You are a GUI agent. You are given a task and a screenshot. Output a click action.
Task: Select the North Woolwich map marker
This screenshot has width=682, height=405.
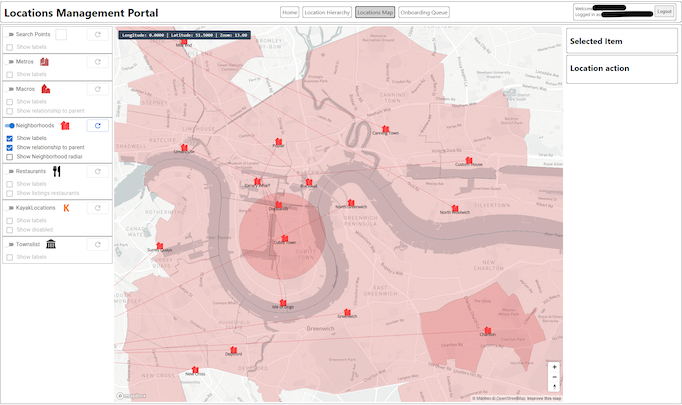pos(455,208)
